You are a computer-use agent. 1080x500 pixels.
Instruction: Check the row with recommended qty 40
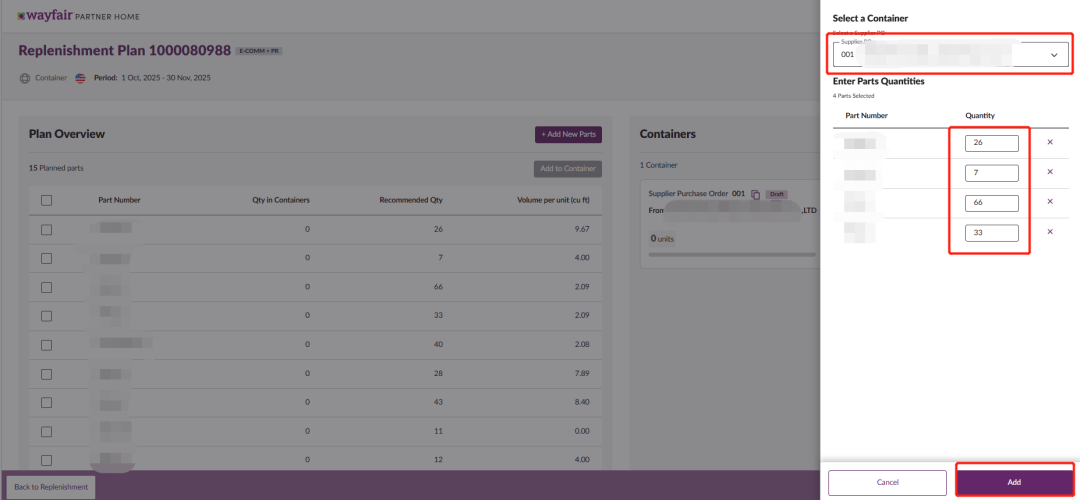pos(47,345)
